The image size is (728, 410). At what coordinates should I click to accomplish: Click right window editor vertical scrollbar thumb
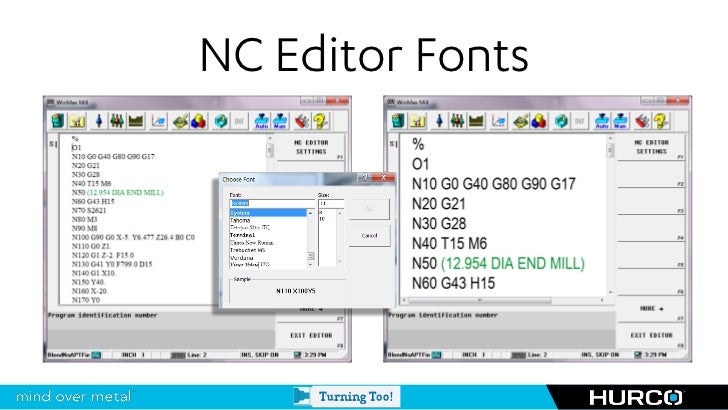pyautogui.click(x=610, y=150)
